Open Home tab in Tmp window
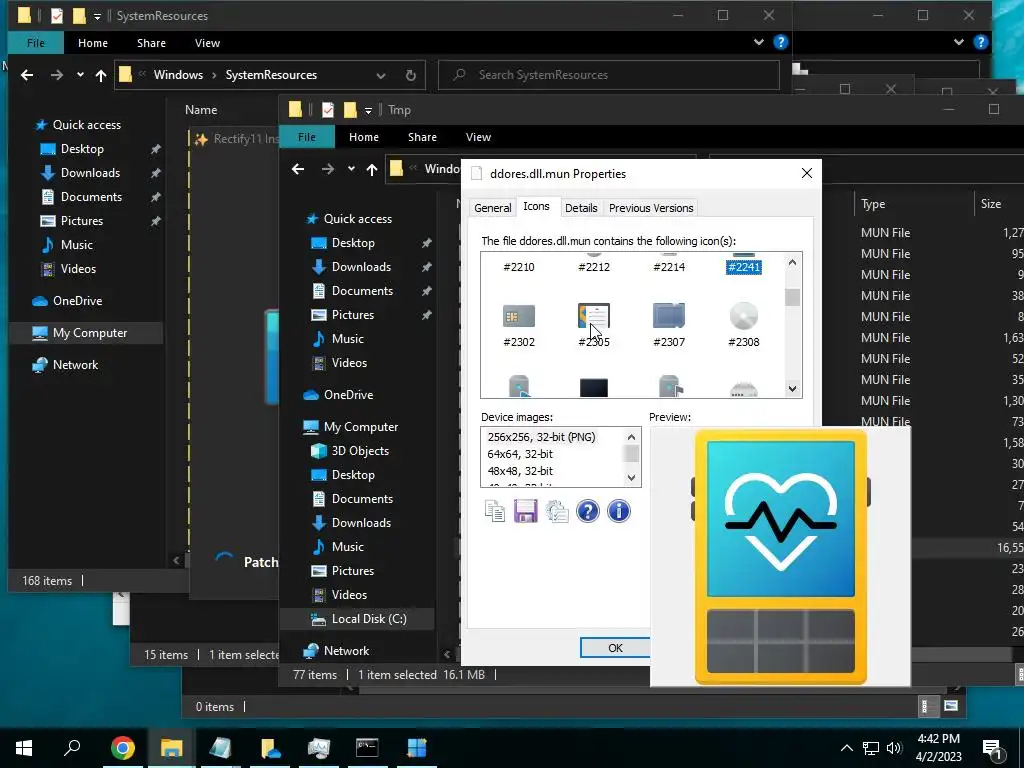Image resolution: width=1024 pixels, height=768 pixels. (x=364, y=137)
